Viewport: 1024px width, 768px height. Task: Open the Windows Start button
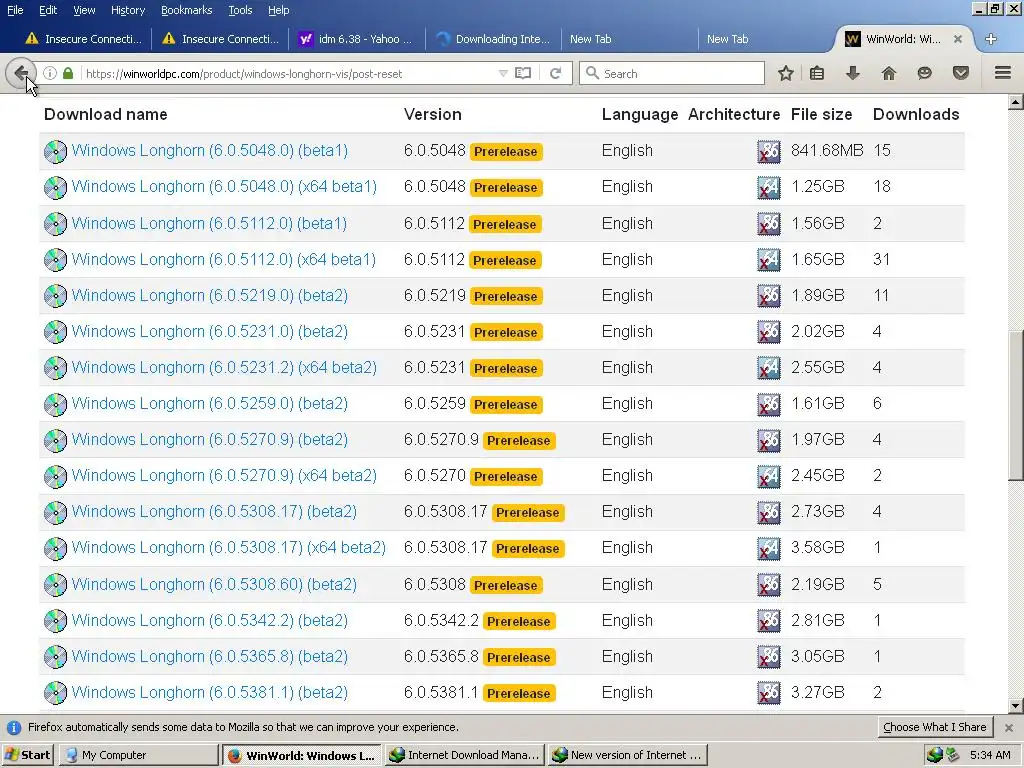click(x=28, y=755)
